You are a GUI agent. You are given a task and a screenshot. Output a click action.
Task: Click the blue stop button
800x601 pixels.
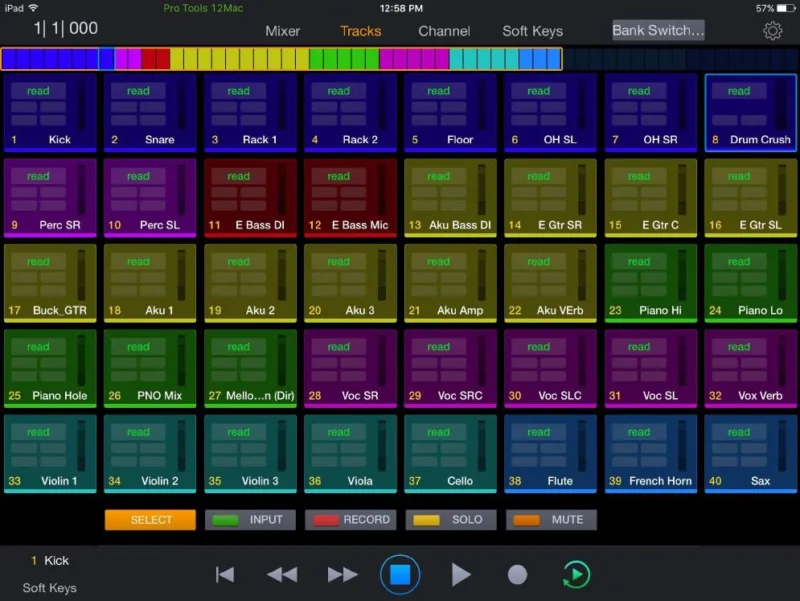click(400, 574)
